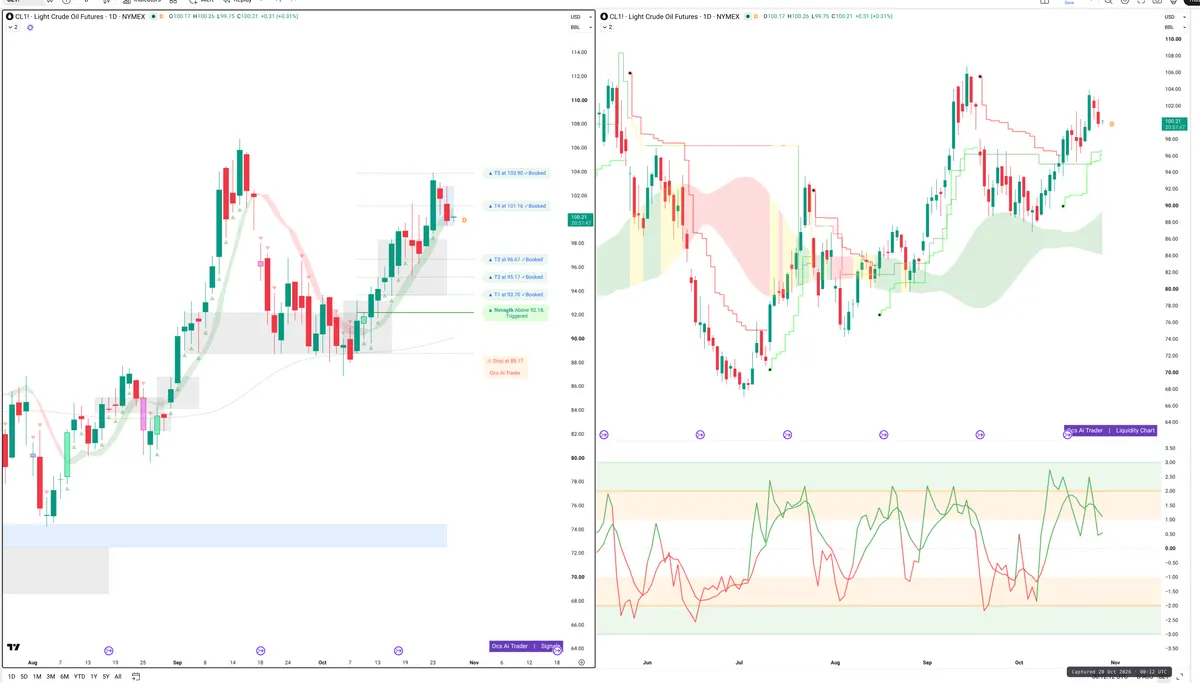Click the 'Captured 28 Oct 2026' timestamp text
This screenshot has width=1200, height=683.
coord(1120,672)
